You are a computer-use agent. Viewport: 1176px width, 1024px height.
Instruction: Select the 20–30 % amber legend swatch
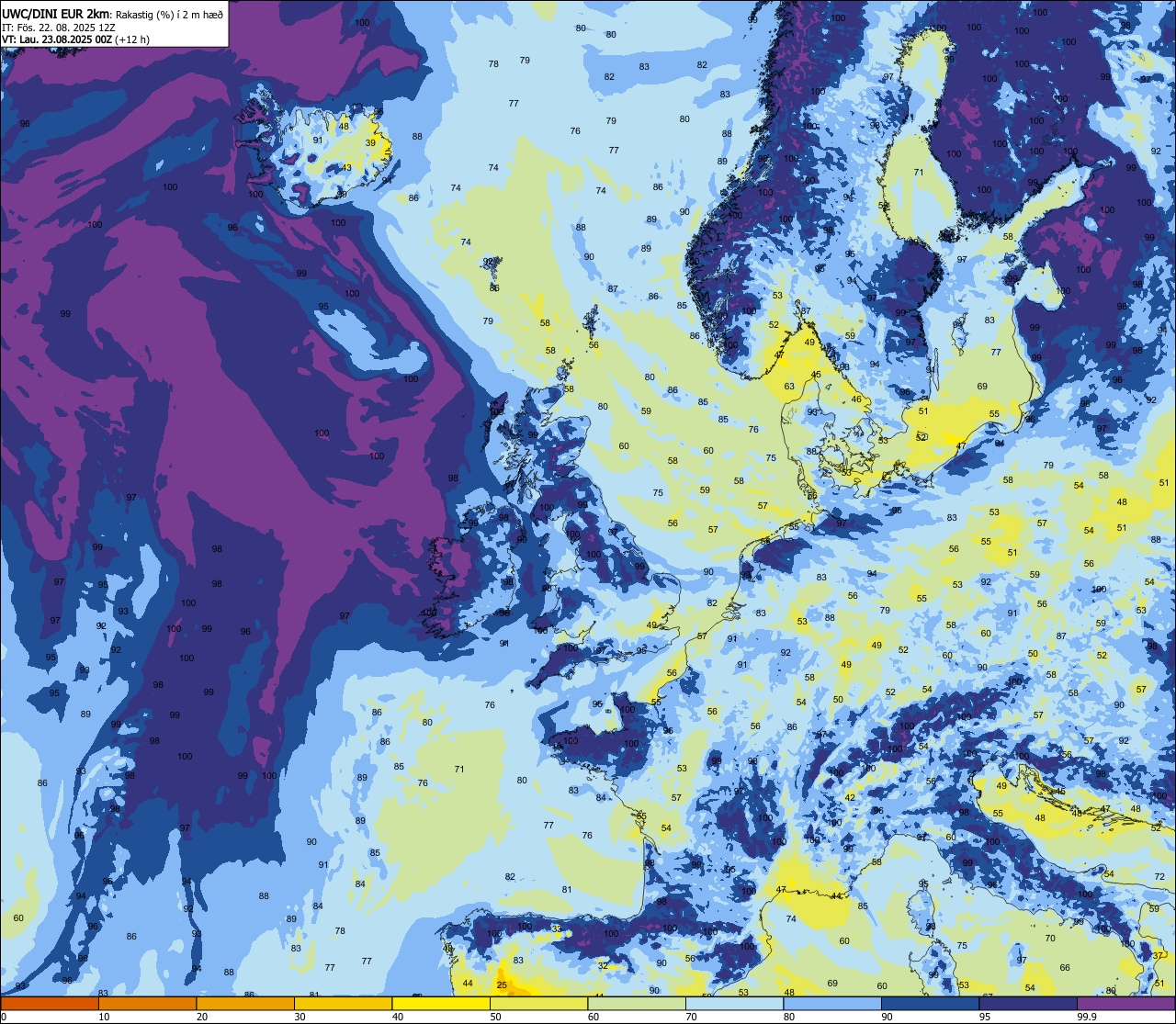245,1003
